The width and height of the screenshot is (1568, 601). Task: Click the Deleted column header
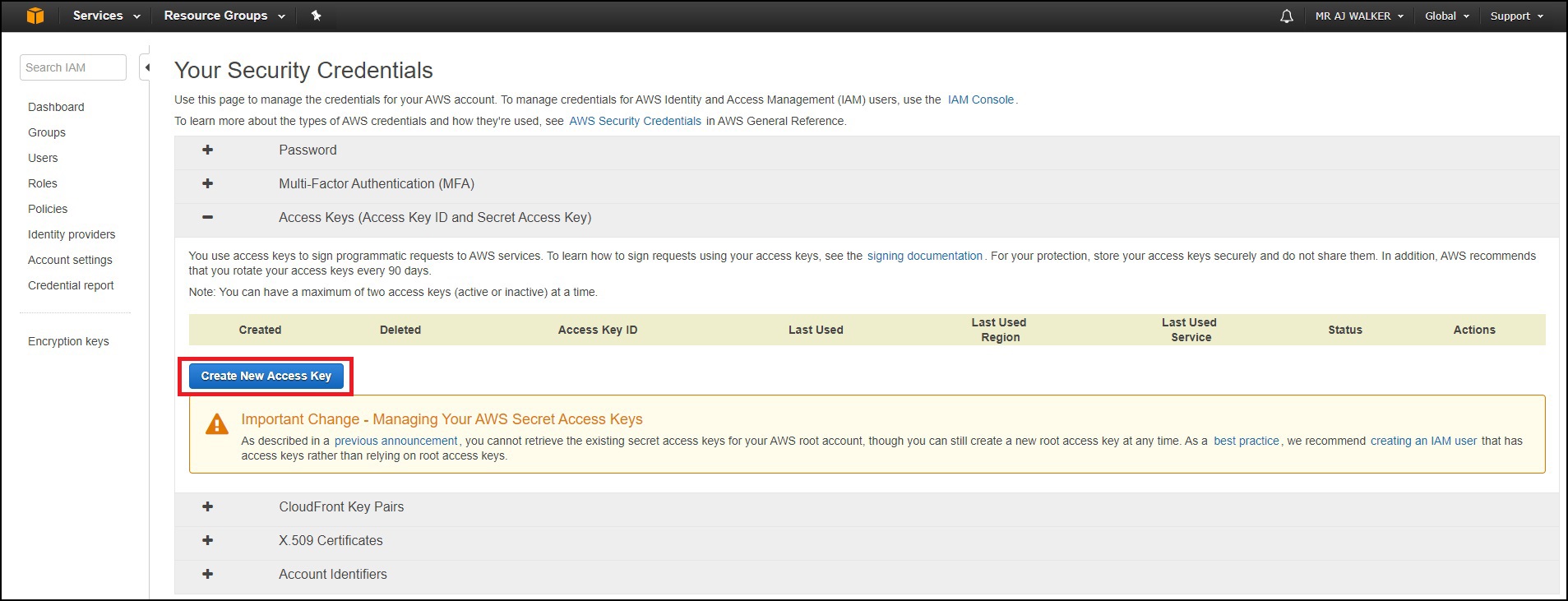click(x=400, y=330)
